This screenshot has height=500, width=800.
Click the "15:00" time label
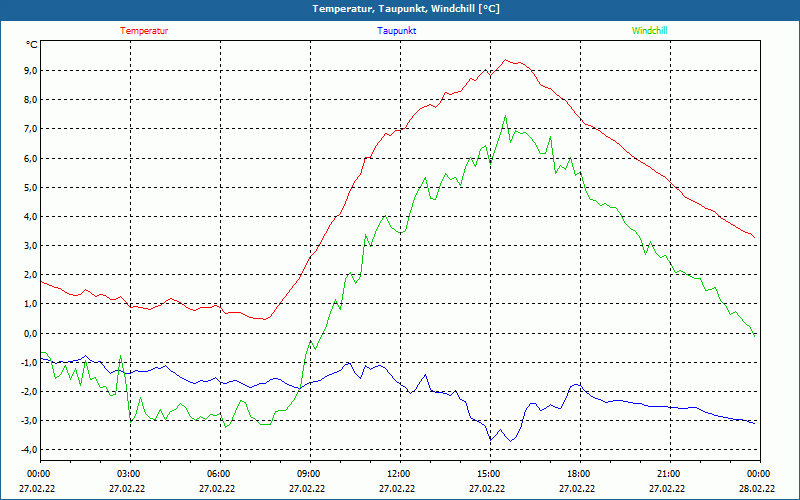tap(488, 474)
